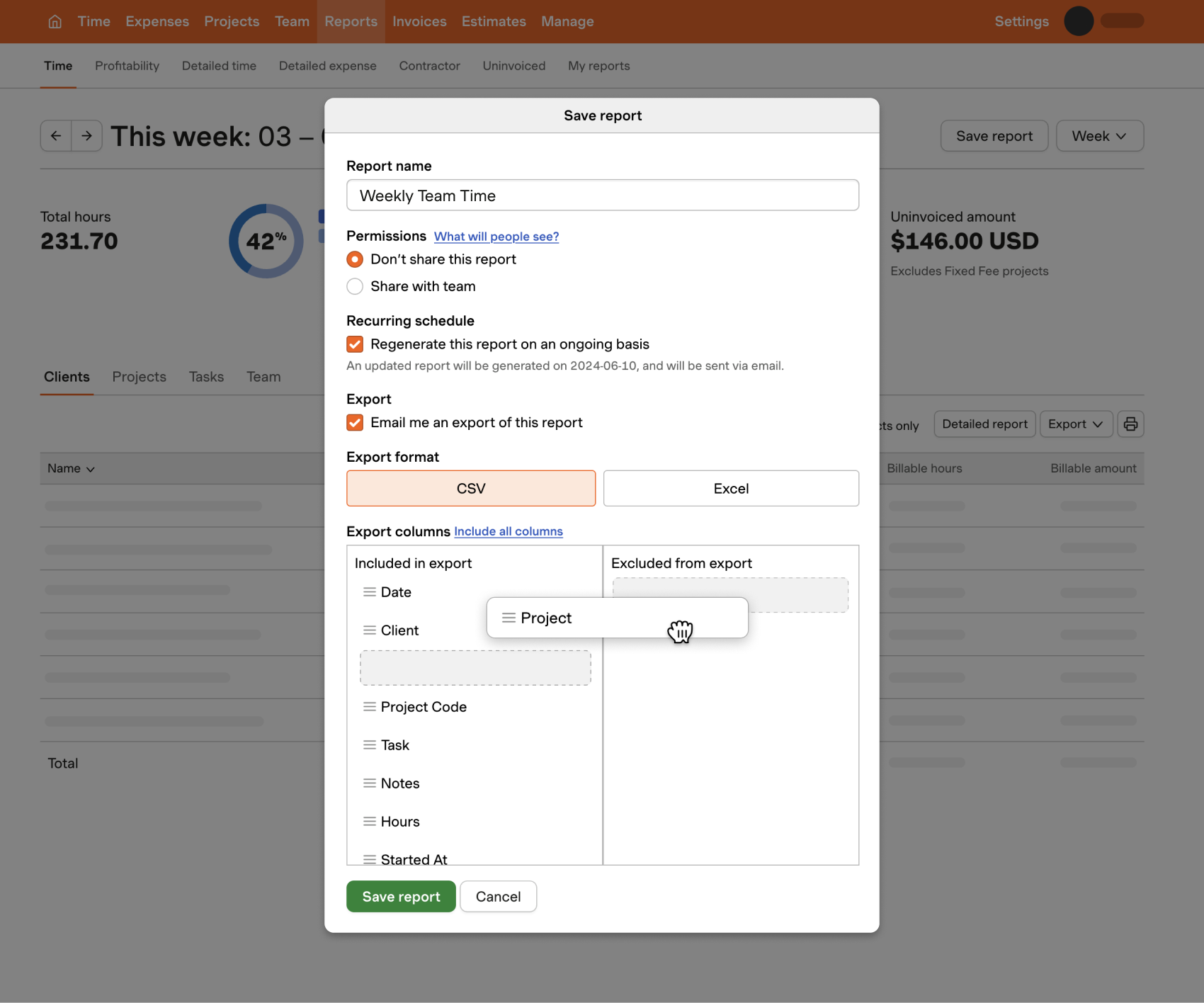Click the green Save report button
The height and width of the screenshot is (1003, 1204).
(x=401, y=896)
